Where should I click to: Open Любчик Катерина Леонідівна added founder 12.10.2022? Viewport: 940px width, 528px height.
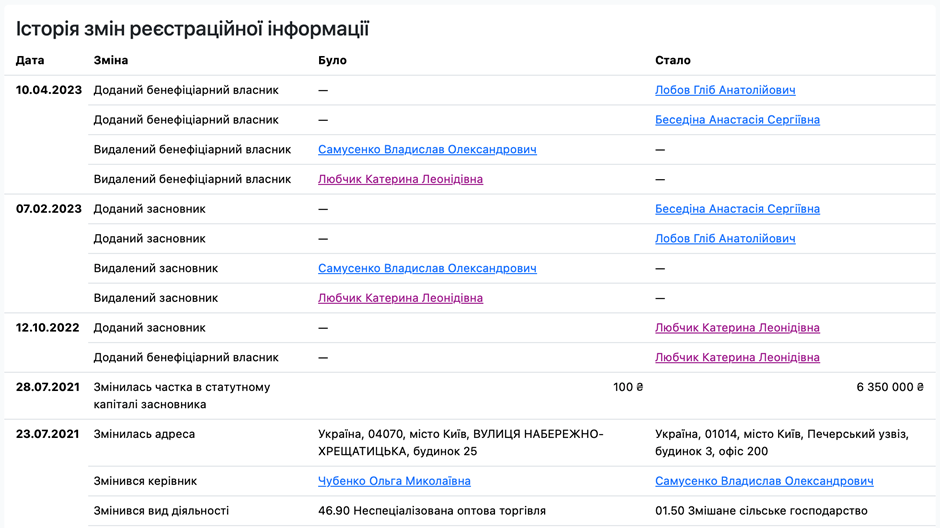point(737,328)
